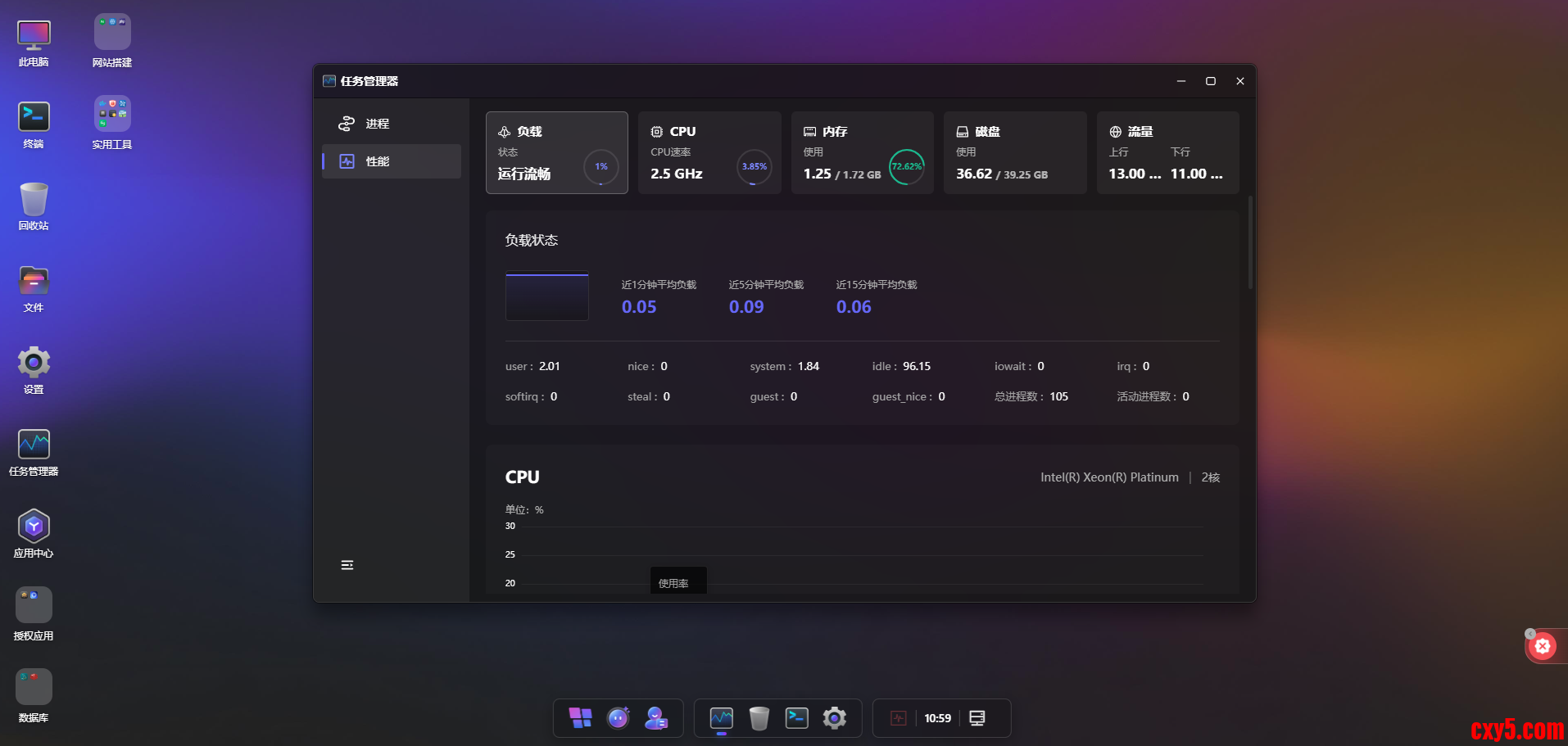Click the load status mini chart thumbnail
This screenshot has height=746, width=1568.
546,296
